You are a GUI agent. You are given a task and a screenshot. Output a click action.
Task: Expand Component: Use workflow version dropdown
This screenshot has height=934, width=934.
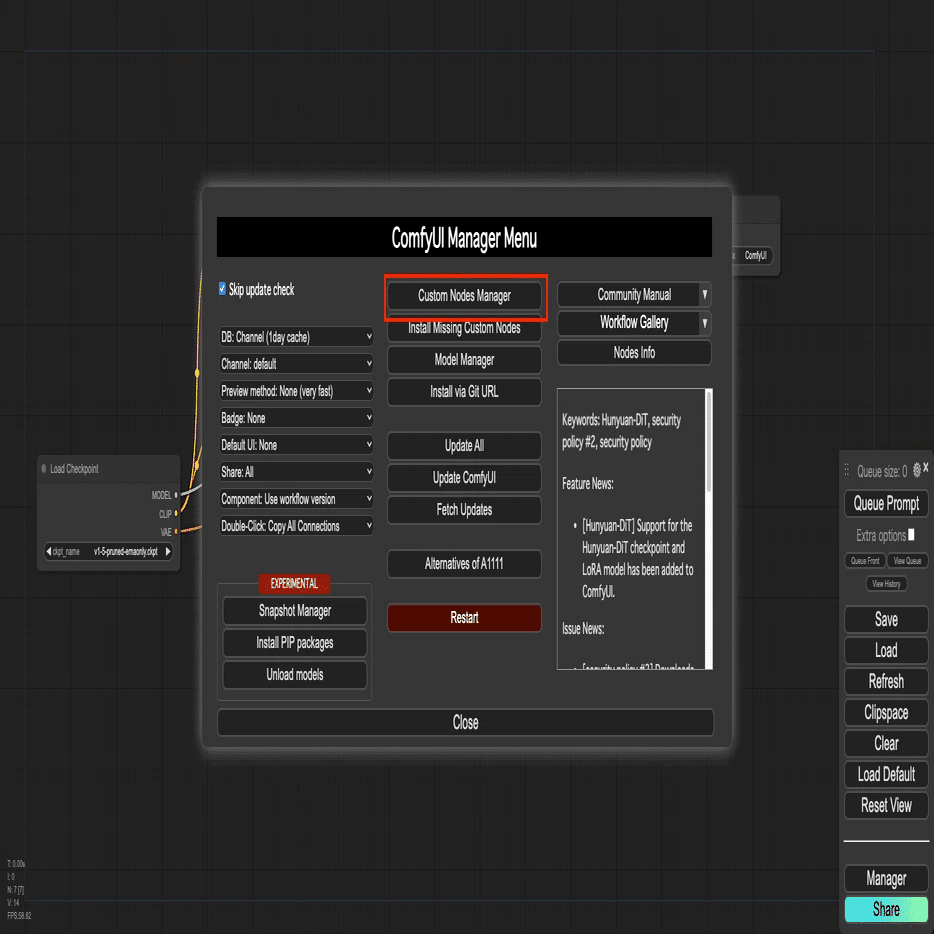pyautogui.click(x=296, y=499)
